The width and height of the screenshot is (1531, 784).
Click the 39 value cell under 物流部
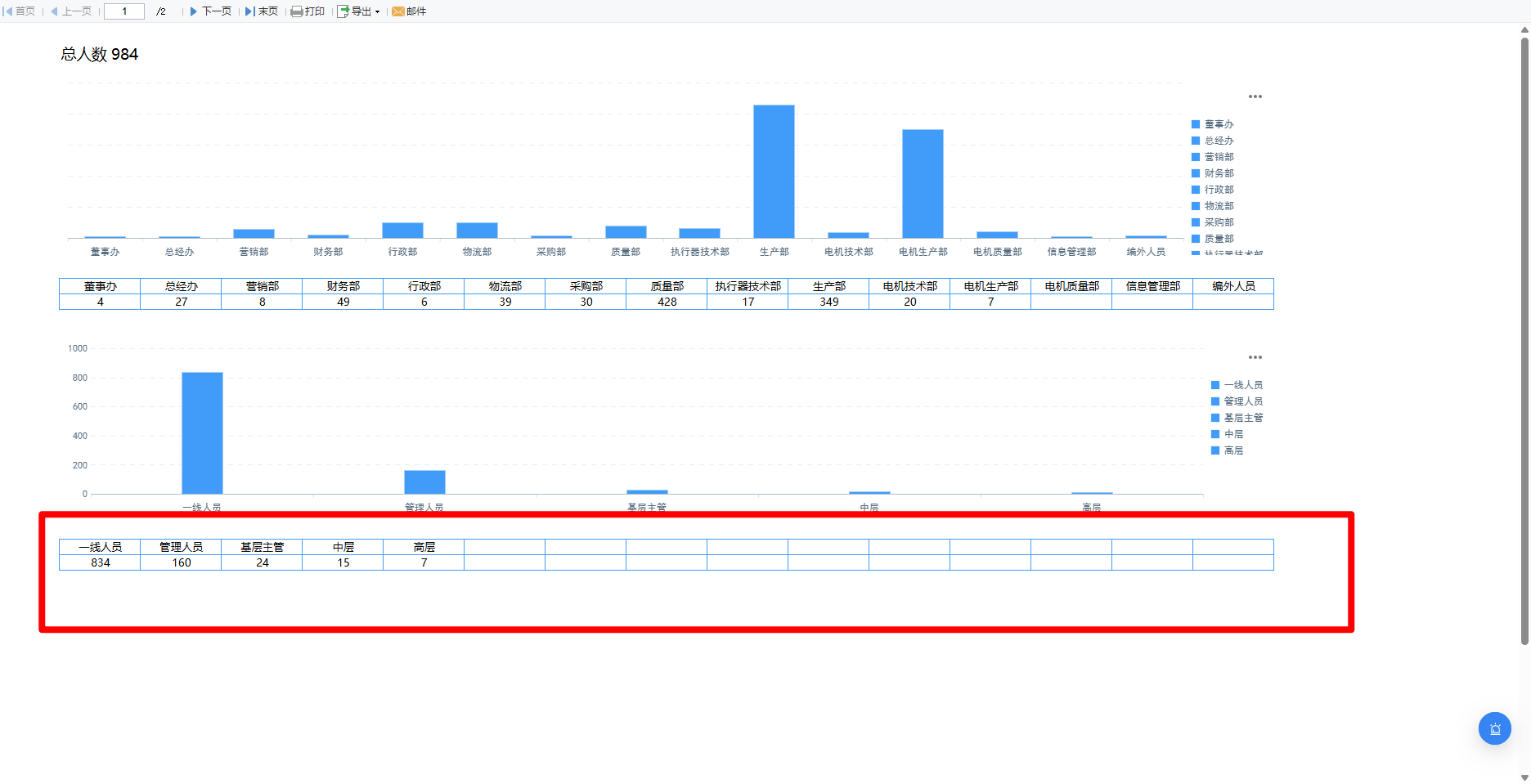pyautogui.click(x=505, y=302)
